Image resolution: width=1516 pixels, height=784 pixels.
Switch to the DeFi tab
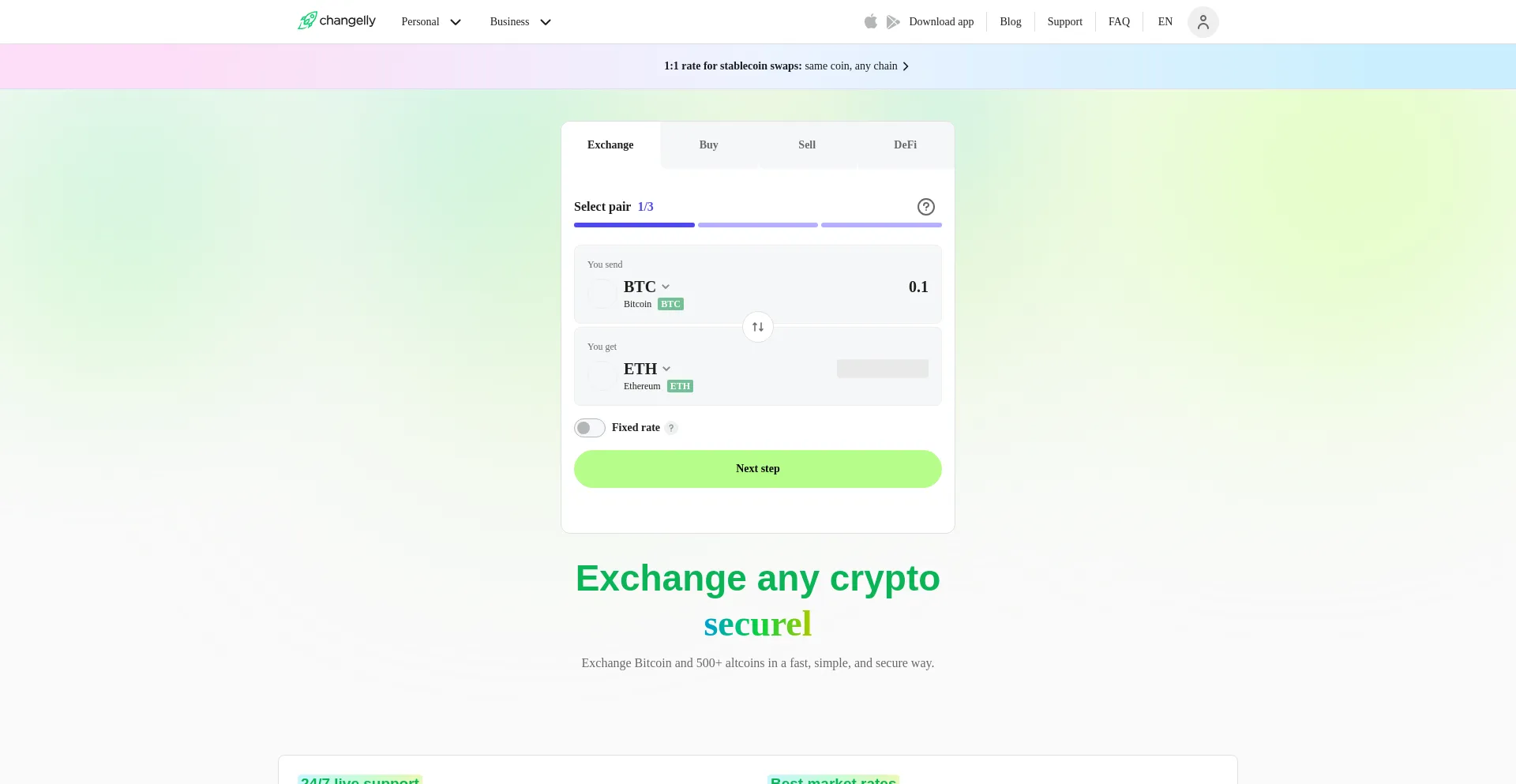[905, 144]
